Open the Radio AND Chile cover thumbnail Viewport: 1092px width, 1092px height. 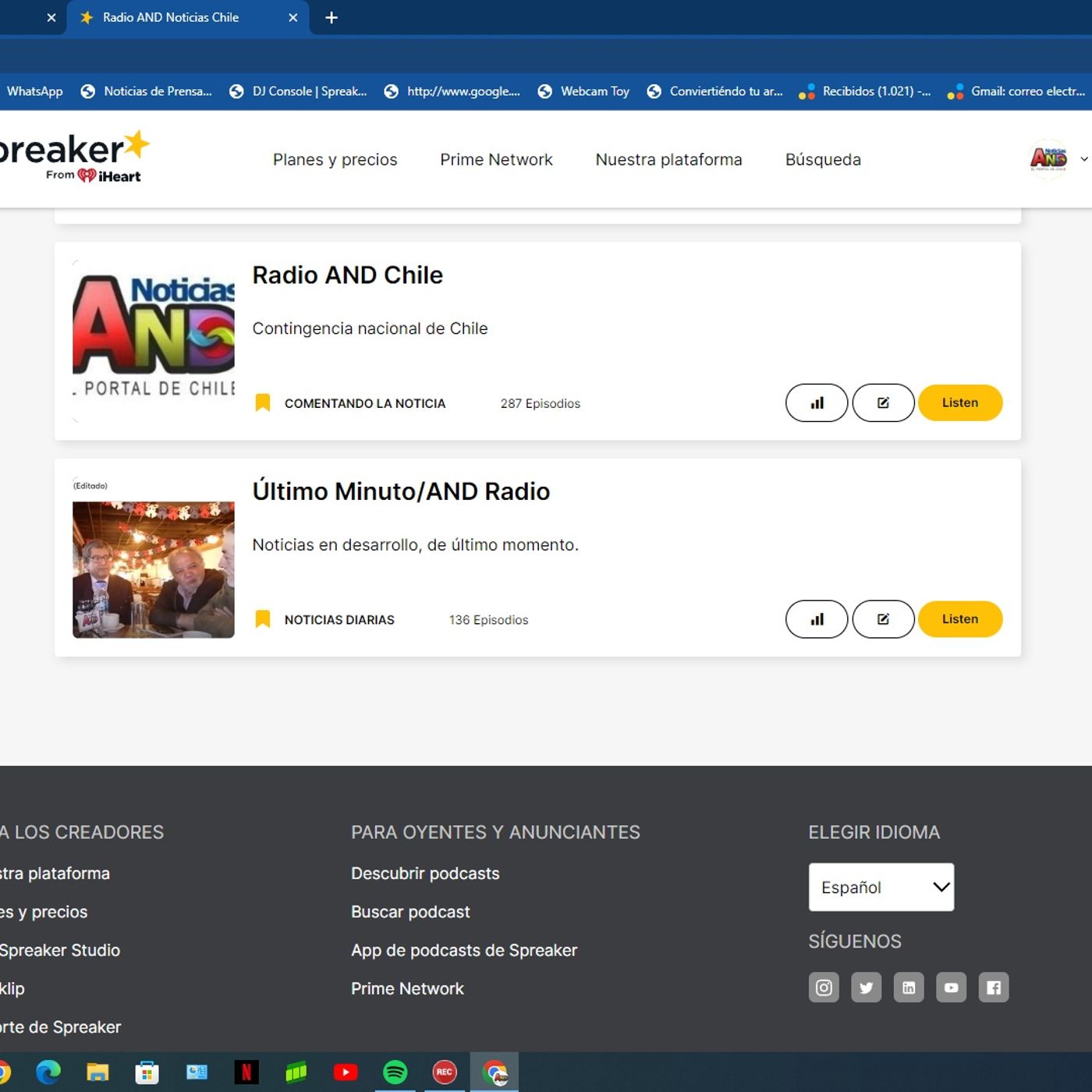(x=153, y=341)
